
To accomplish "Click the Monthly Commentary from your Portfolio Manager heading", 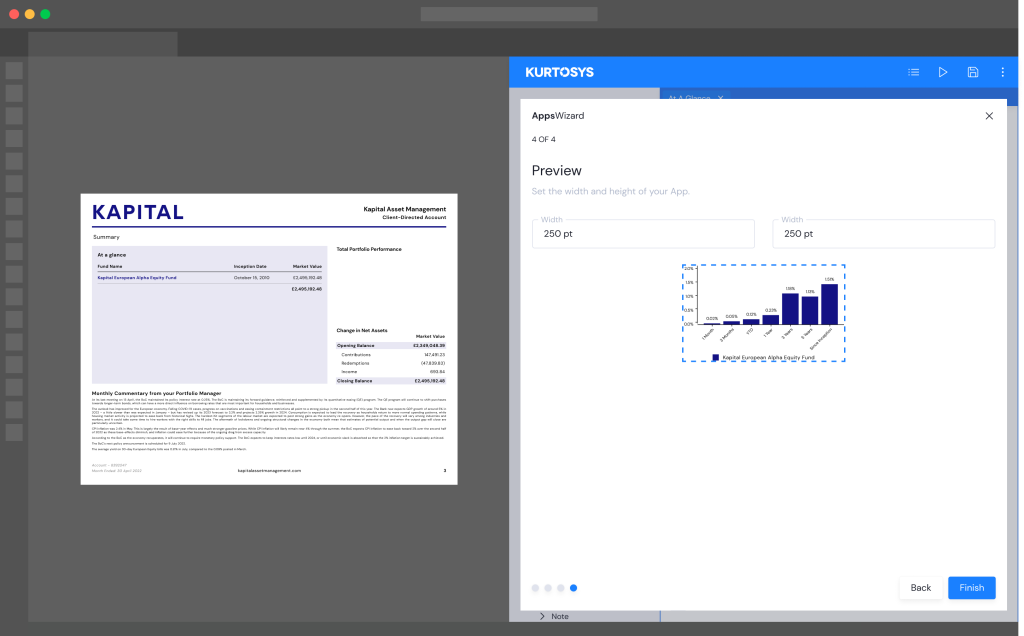I will [x=156, y=393].
